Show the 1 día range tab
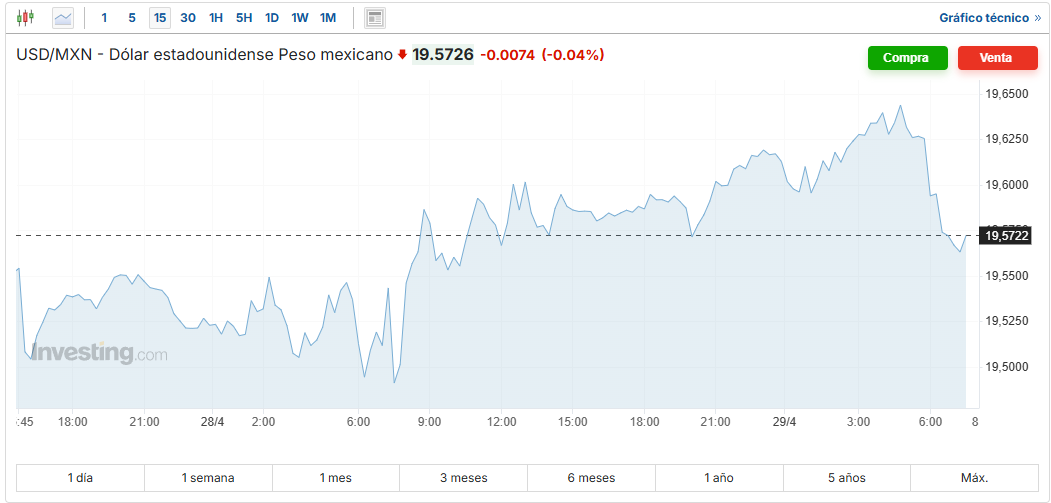This screenshot has height=503, width=1051. [x=80, y=478]
